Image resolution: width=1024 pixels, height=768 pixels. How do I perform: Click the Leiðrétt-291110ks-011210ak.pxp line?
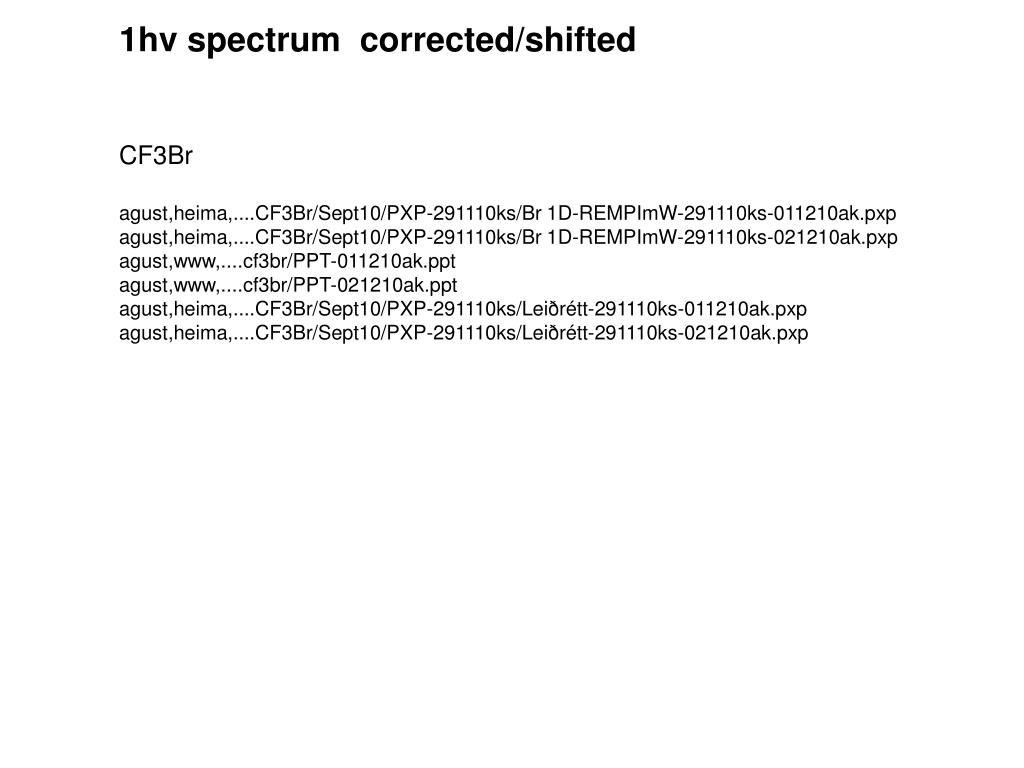[463, 310]
